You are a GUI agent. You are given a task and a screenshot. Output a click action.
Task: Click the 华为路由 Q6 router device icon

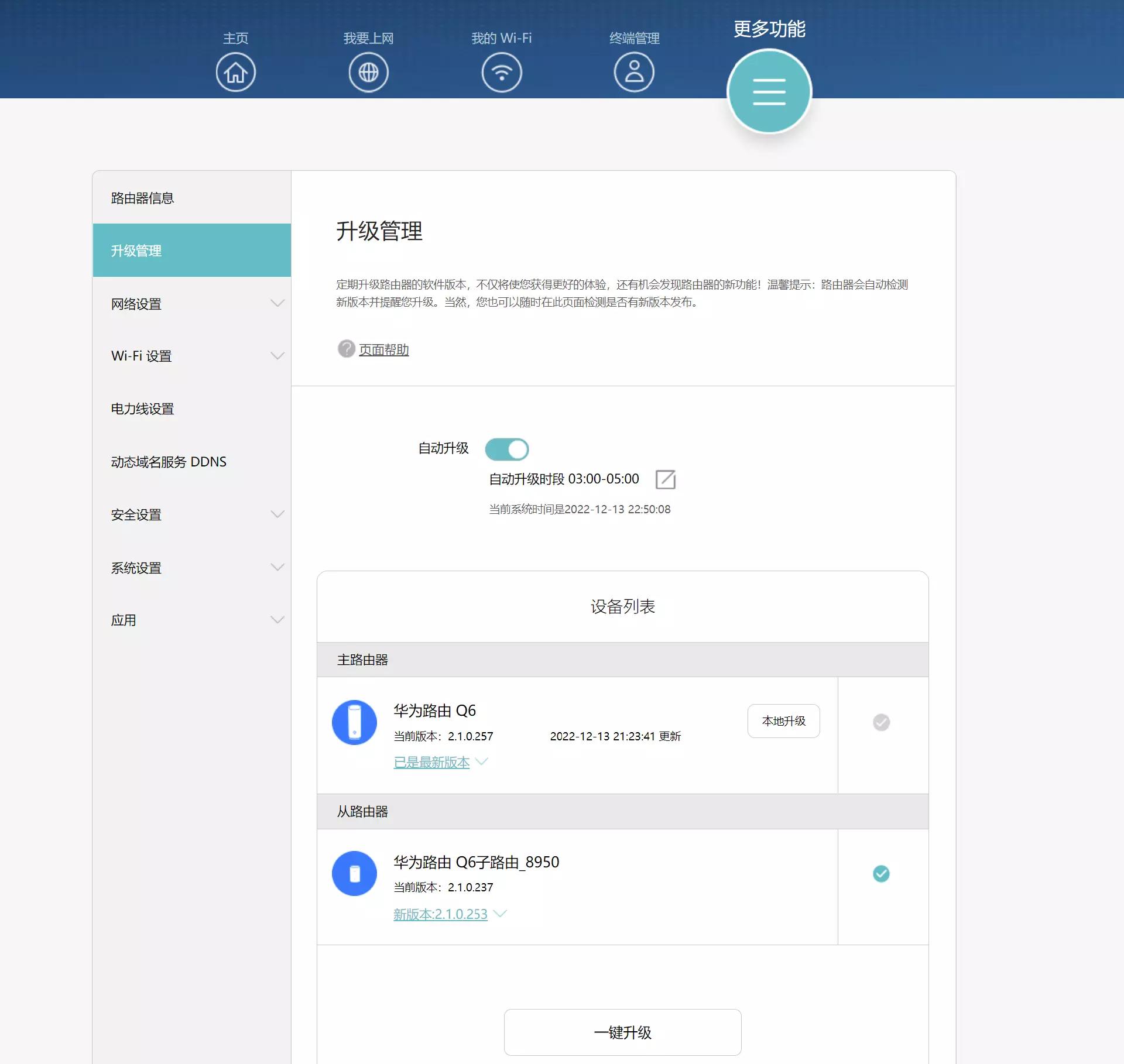(354, 722)
